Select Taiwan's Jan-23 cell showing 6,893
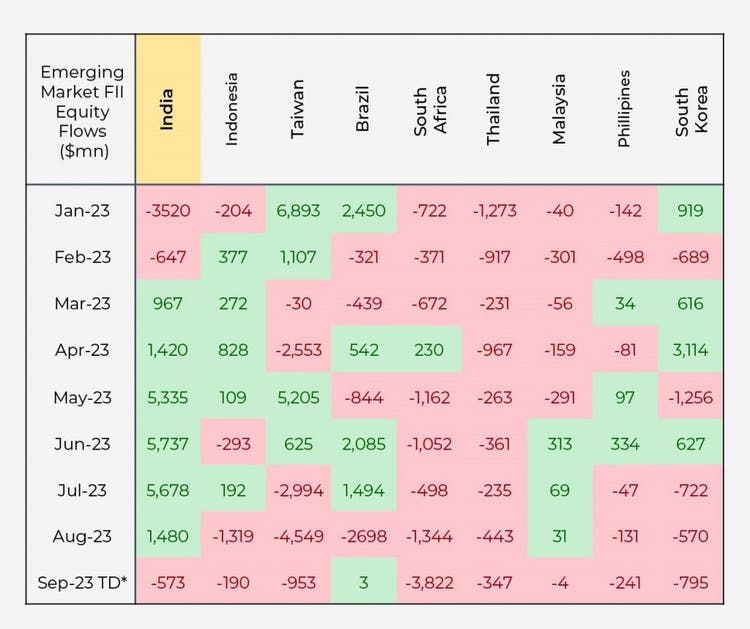This screenshot has width=750, height=629. click(297, 210)
